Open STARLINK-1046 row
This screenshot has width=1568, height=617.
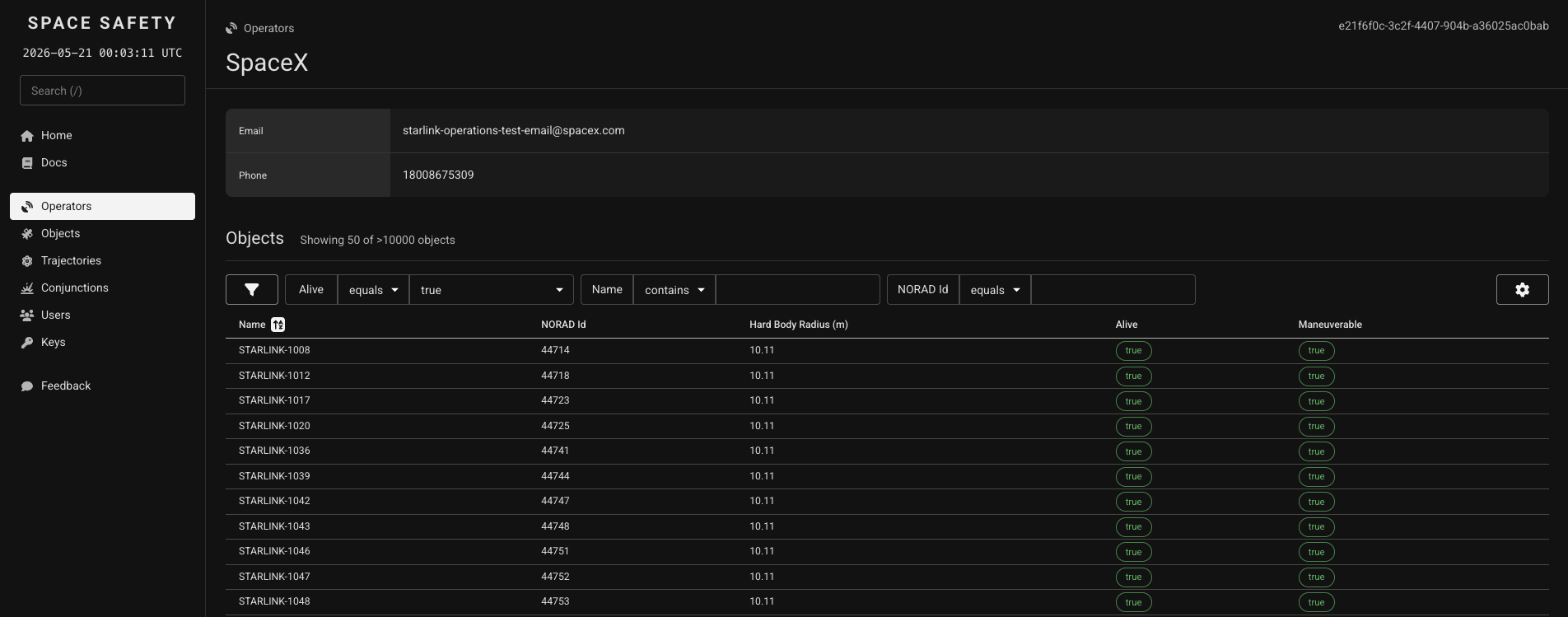click(x=887, y=552)
